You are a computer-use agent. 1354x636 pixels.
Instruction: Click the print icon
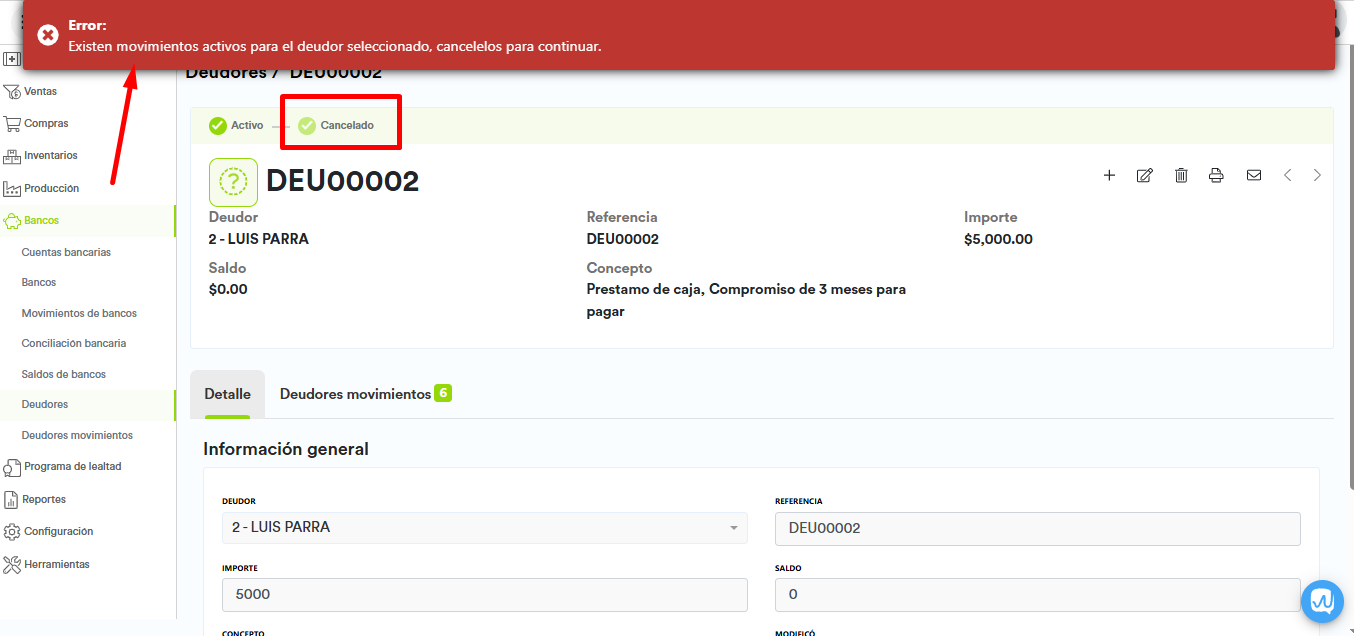click(x=1216, y=175)
